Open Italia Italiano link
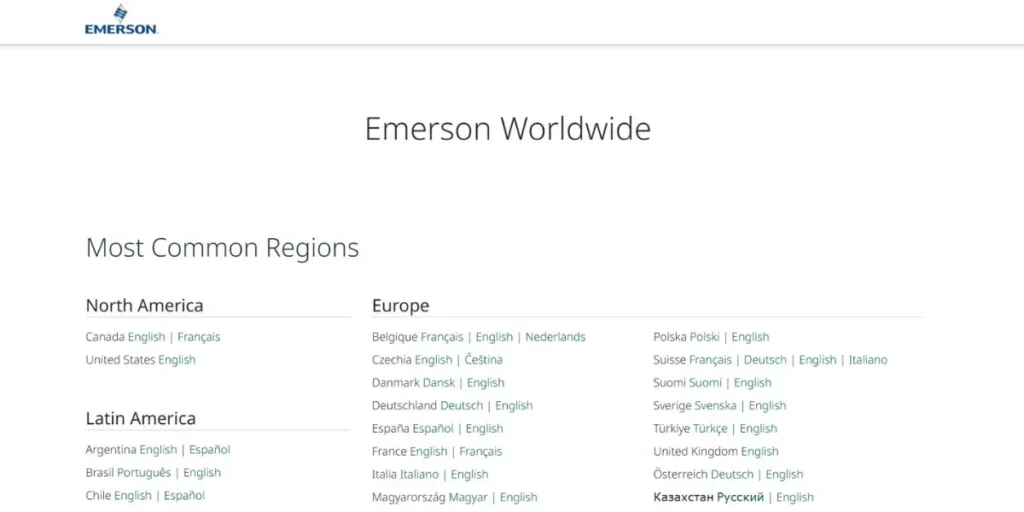 tap(419, 475)
